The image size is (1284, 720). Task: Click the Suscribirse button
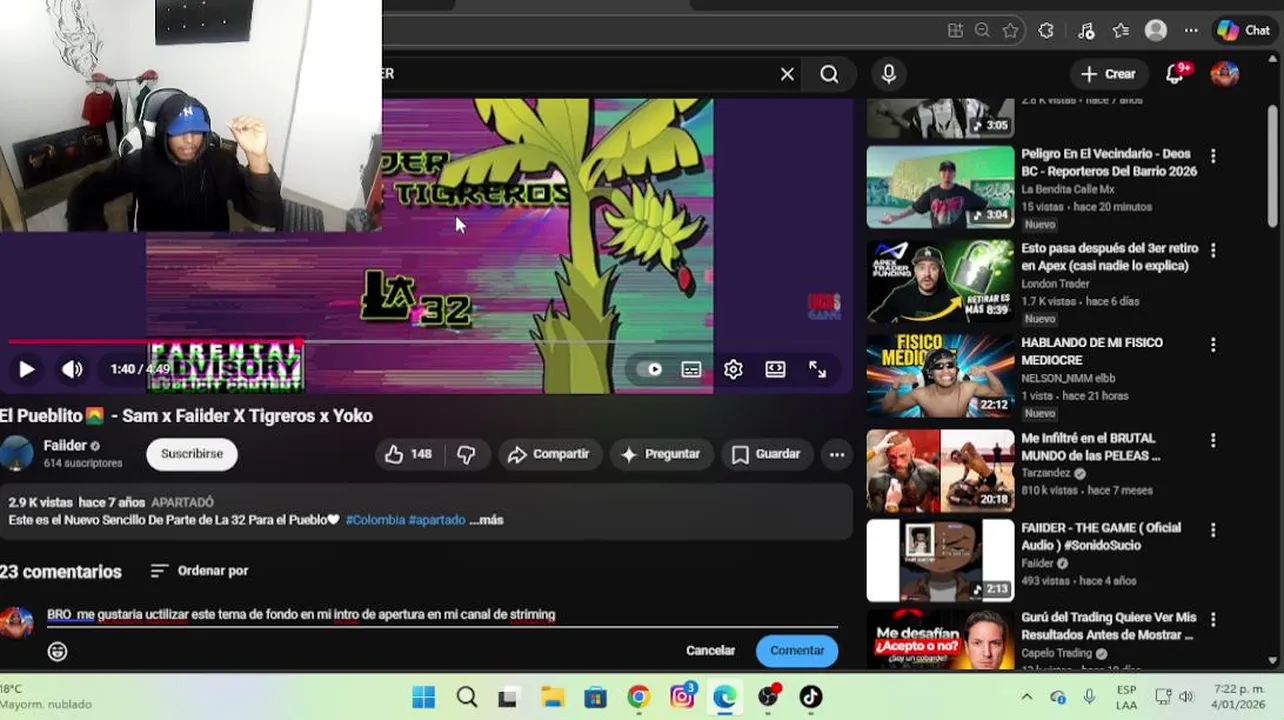(x=192, y=453)
